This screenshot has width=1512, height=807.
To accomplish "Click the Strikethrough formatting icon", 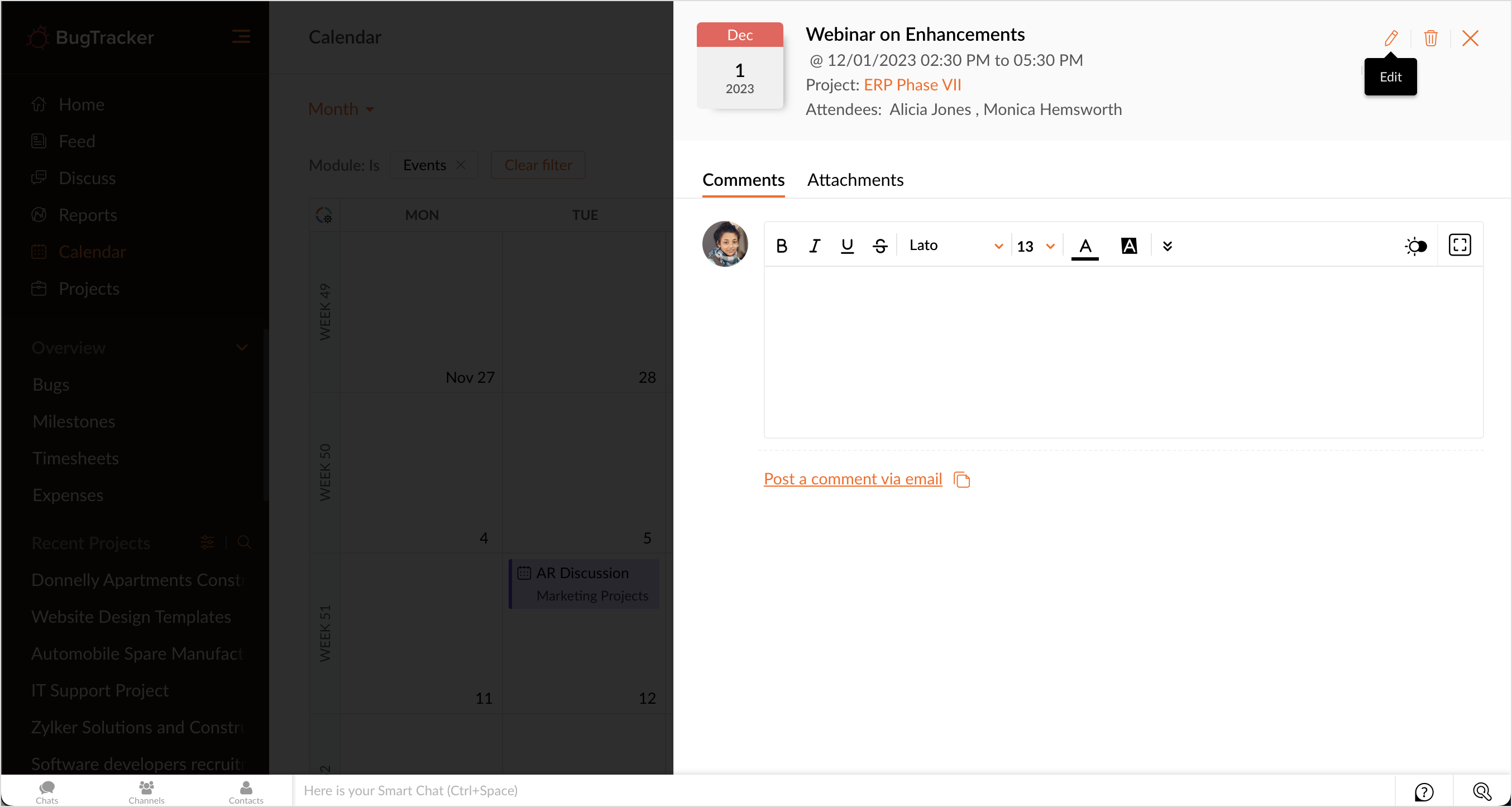I will 880,246.
